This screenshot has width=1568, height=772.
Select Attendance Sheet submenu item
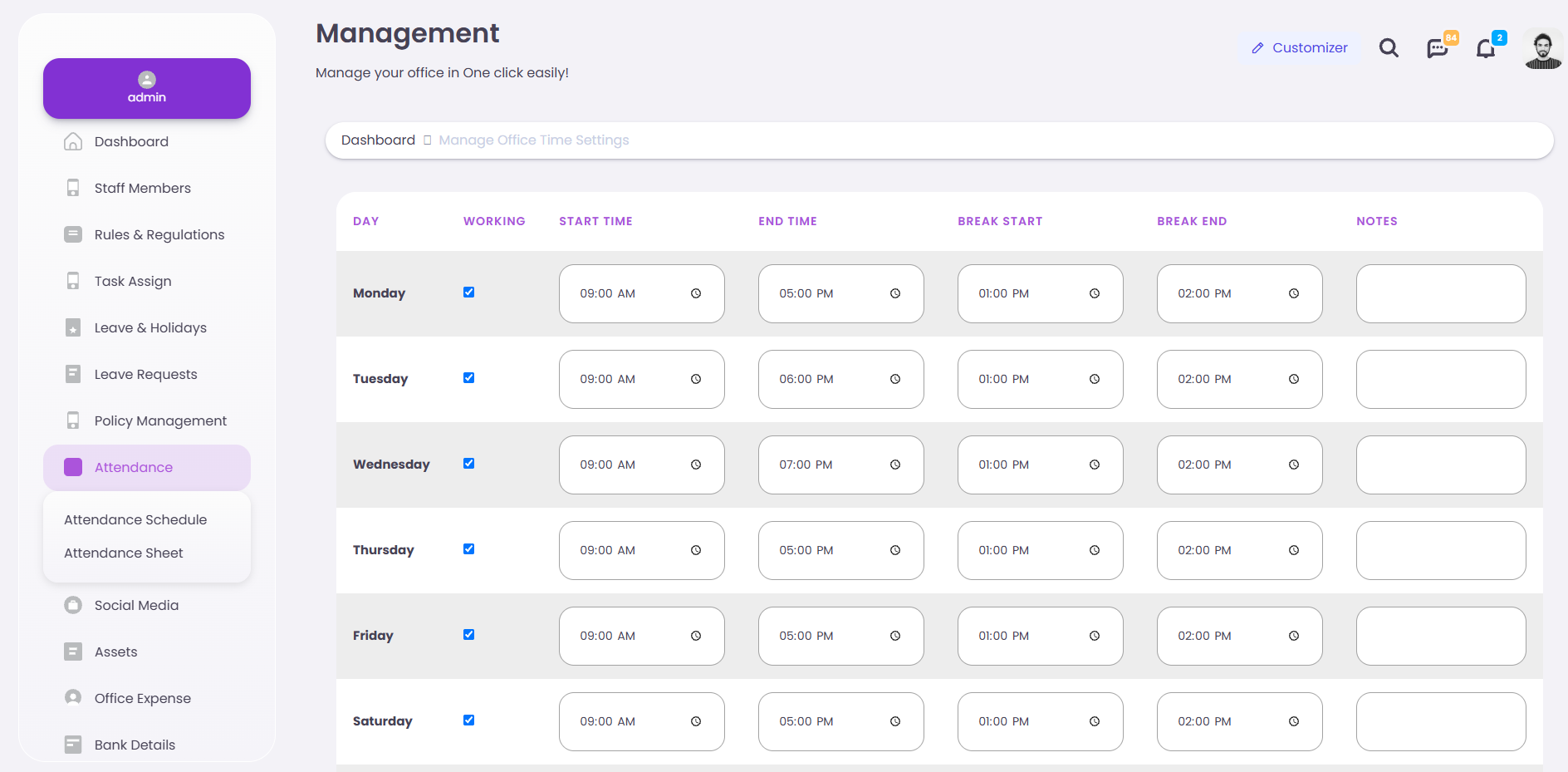[124, 553]
